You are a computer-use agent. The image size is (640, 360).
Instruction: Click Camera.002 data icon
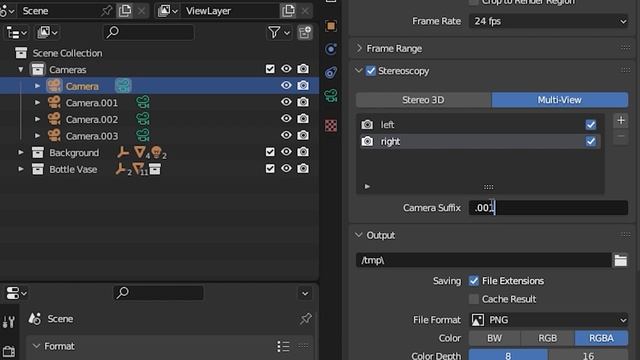tap(142, 119)
